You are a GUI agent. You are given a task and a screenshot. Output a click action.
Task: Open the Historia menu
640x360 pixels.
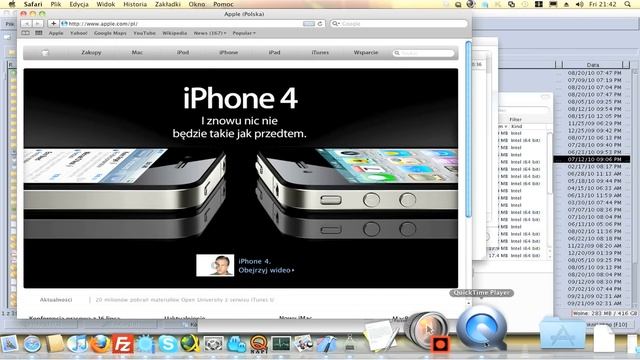(135, 4)
